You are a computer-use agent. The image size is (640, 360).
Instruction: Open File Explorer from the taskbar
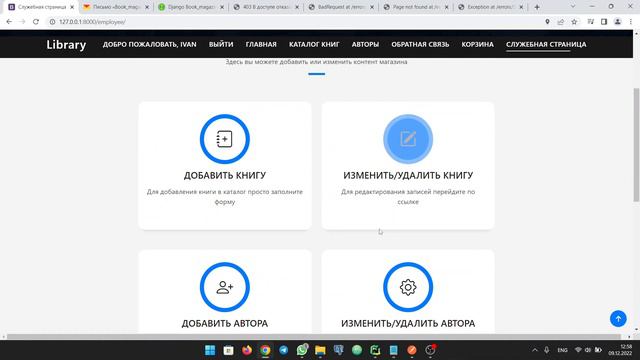point(320,350)
